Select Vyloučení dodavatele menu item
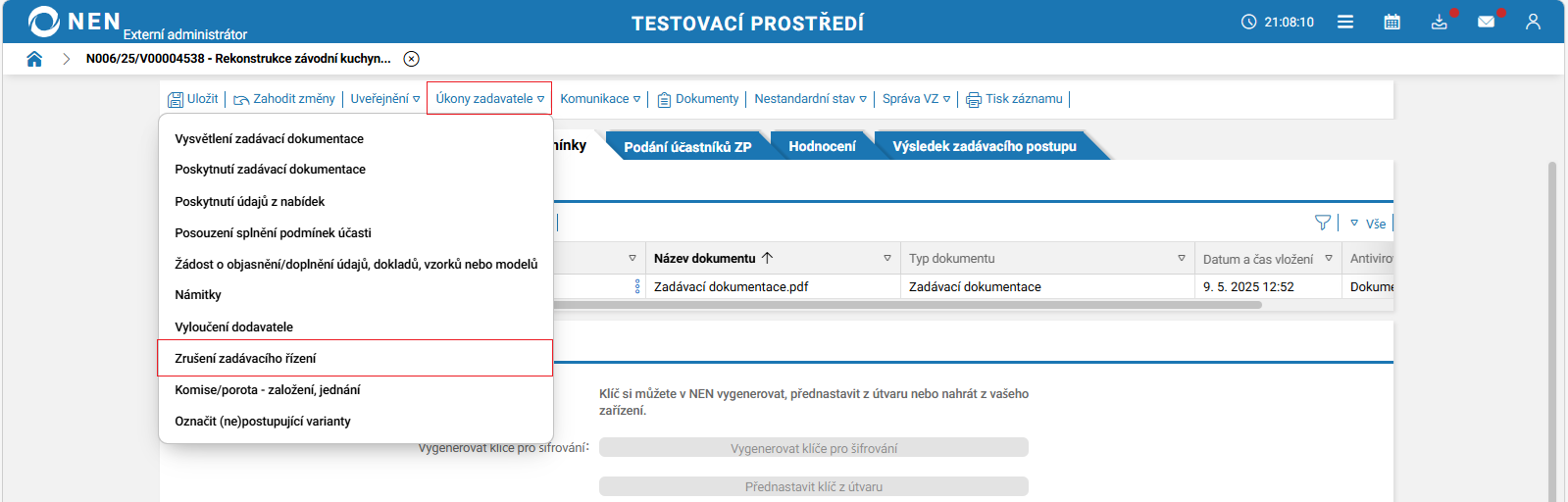 coord(355,326)
